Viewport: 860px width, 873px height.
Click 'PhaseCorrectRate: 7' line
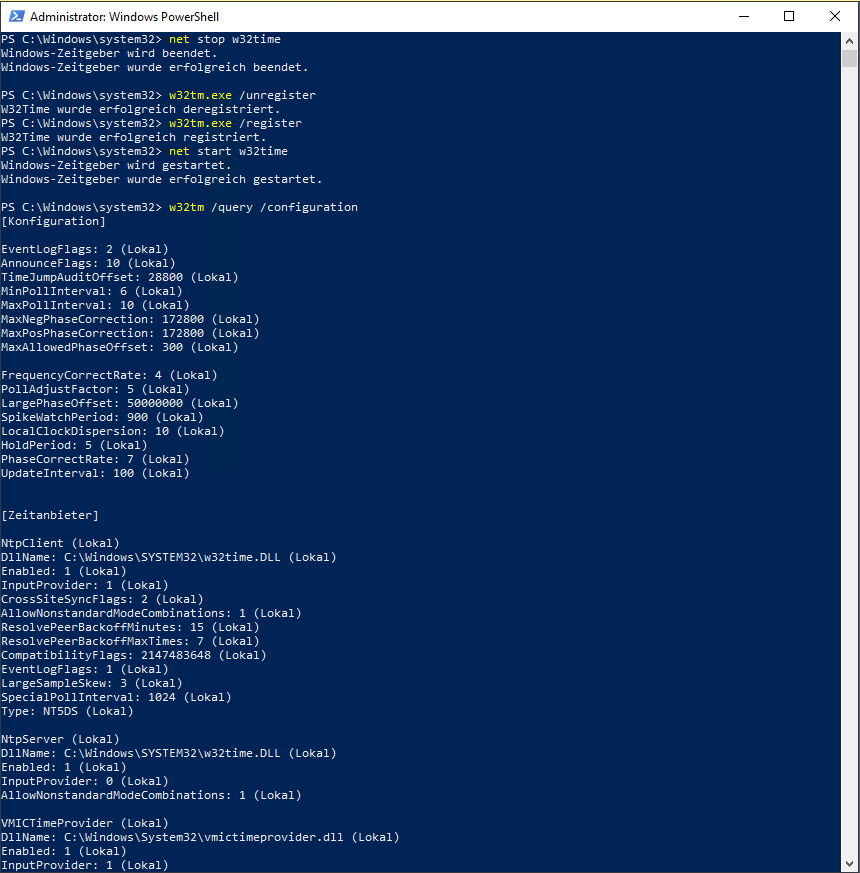click(x=95, y=459)
